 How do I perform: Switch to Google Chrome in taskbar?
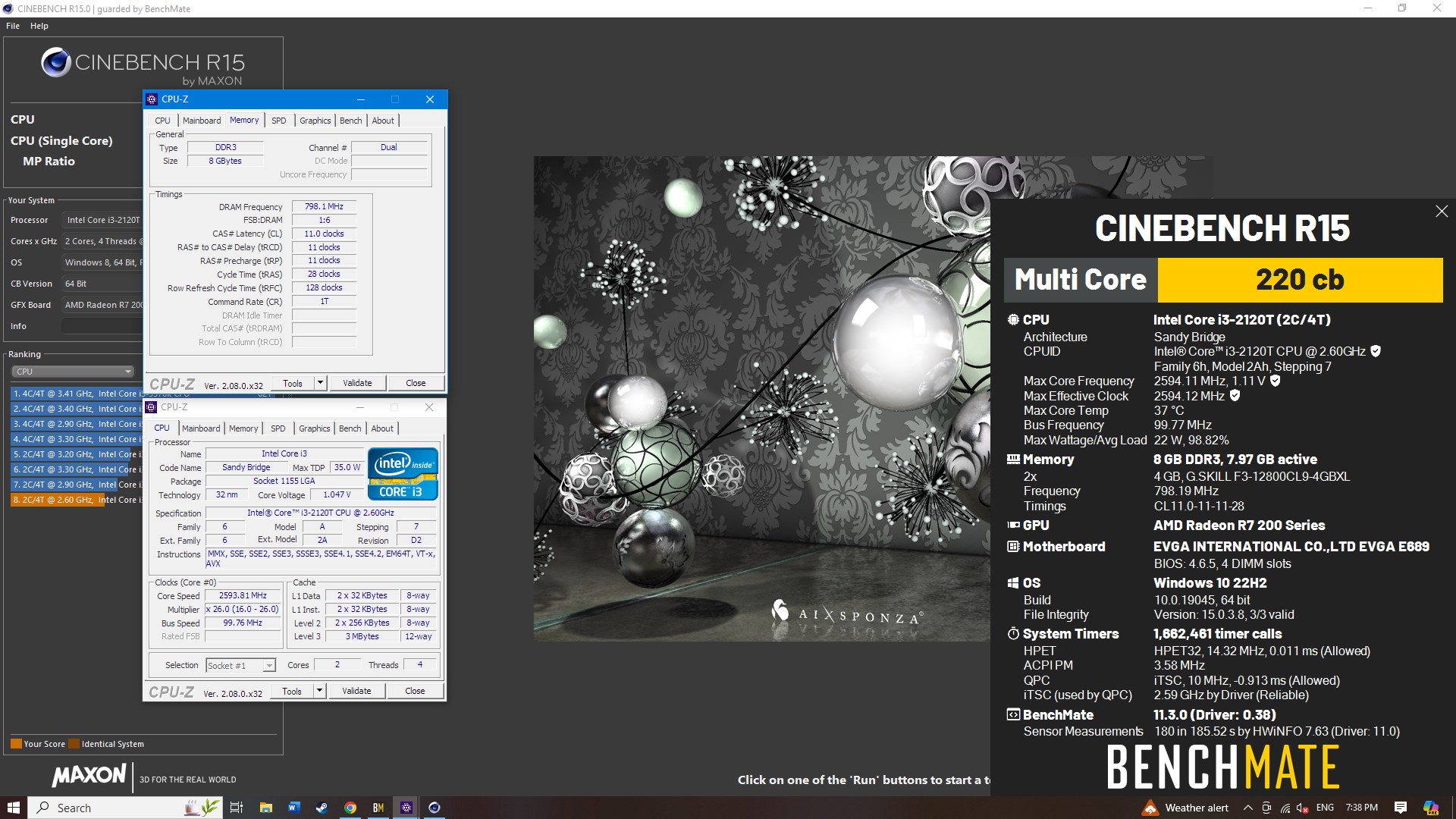[350, 808]
